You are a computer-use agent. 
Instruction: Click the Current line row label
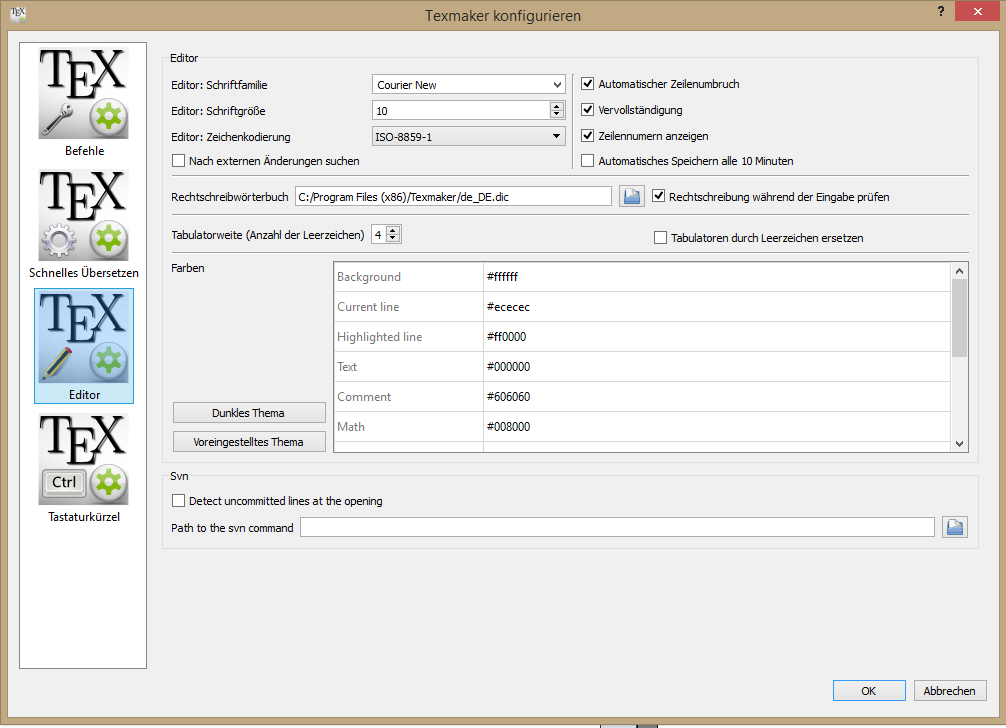[409, 307]
